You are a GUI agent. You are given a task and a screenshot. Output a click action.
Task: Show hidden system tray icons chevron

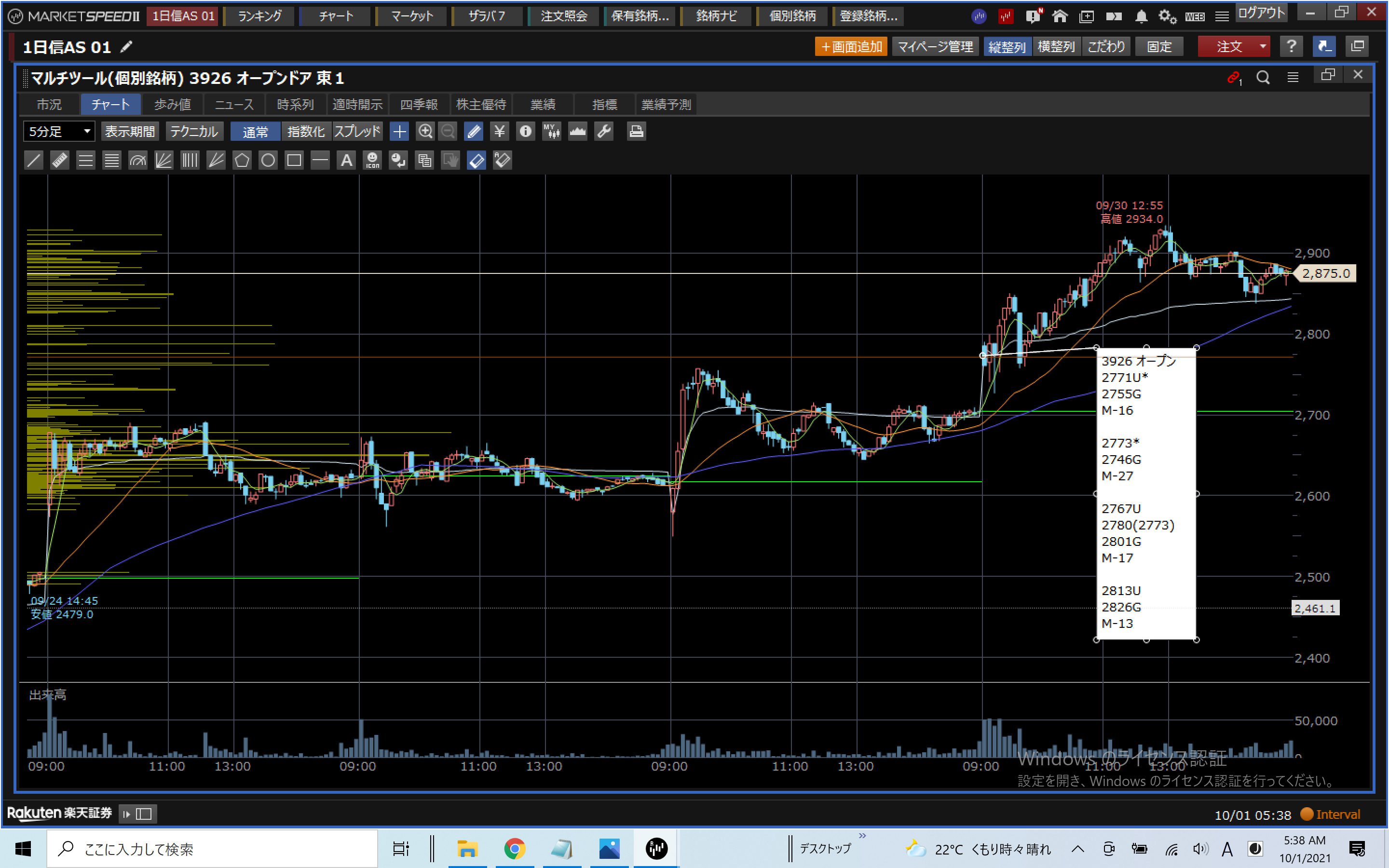(x=1077, y=849)
